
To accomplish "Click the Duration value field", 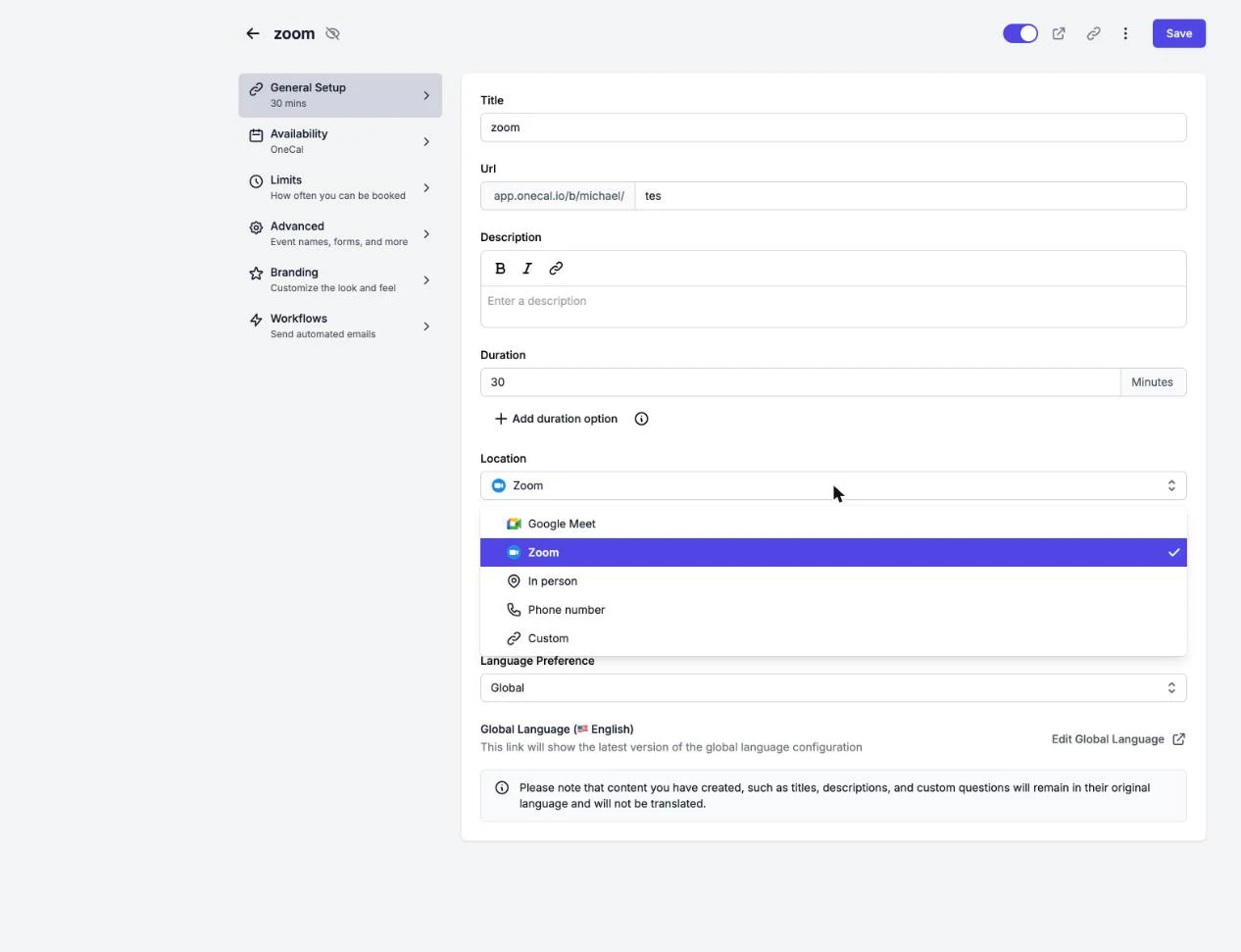I will pos(800,382).
